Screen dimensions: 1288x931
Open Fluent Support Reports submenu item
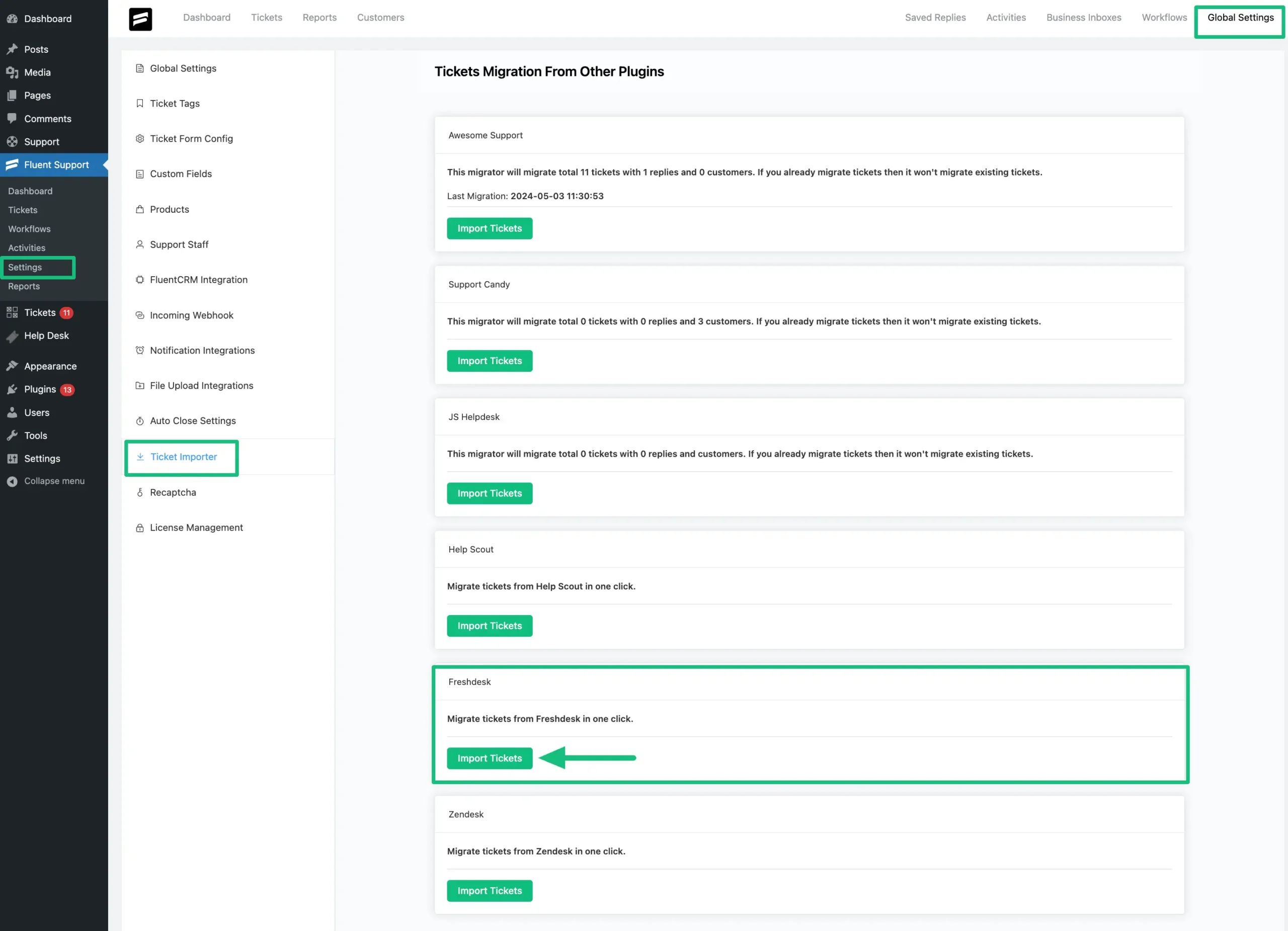(24, 286)
